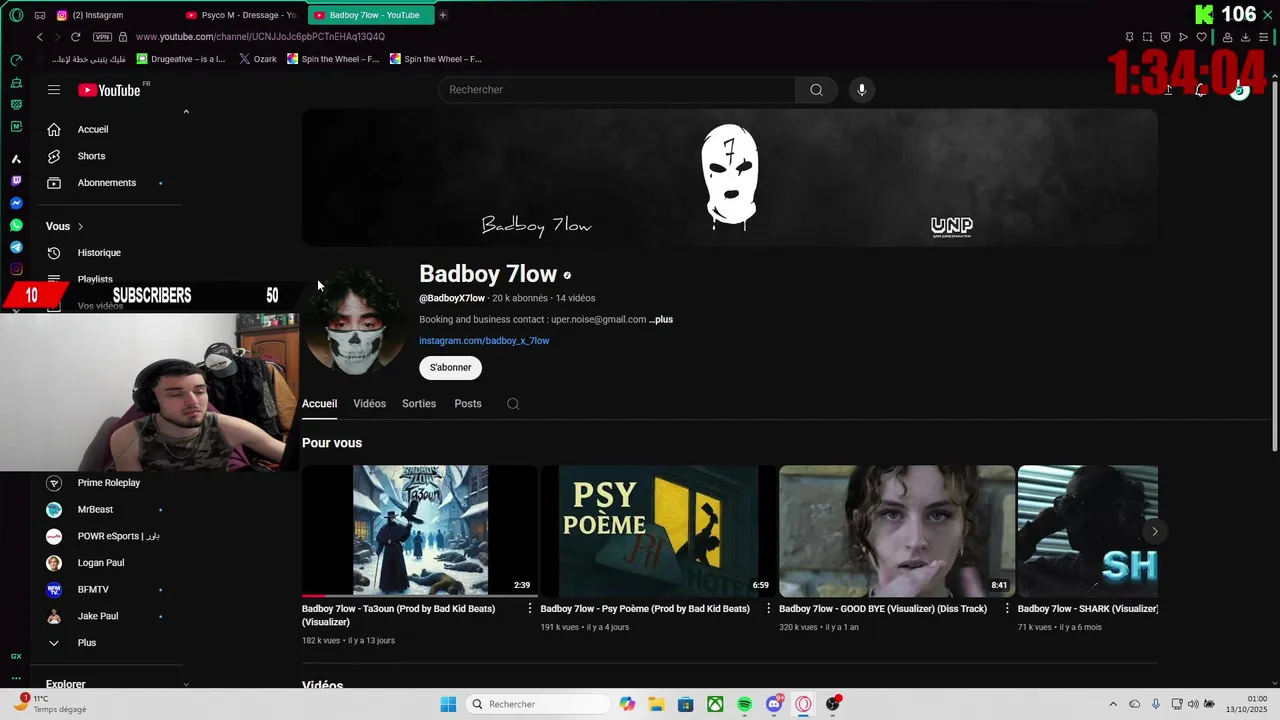Open Spotify from the taskbar
Image resolution: width=1280 pixels, height=720 pixels.
pyautogui.click(x=745, y=704)
